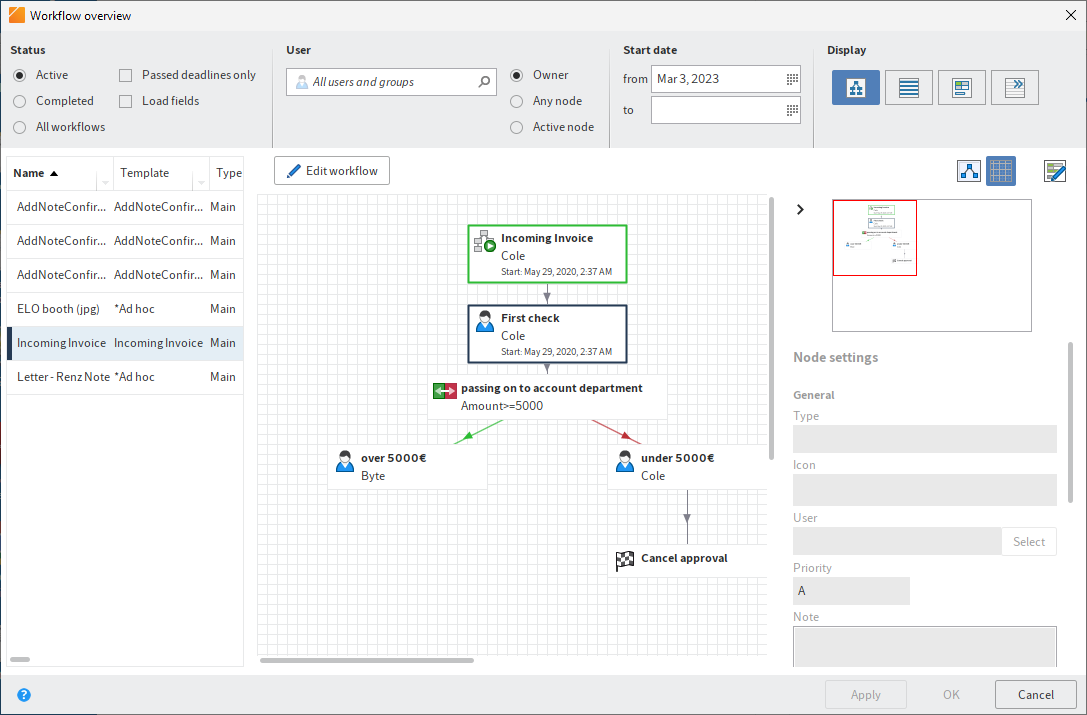Enable the Passed deadlines only checkbox

(x=124, y=74)
